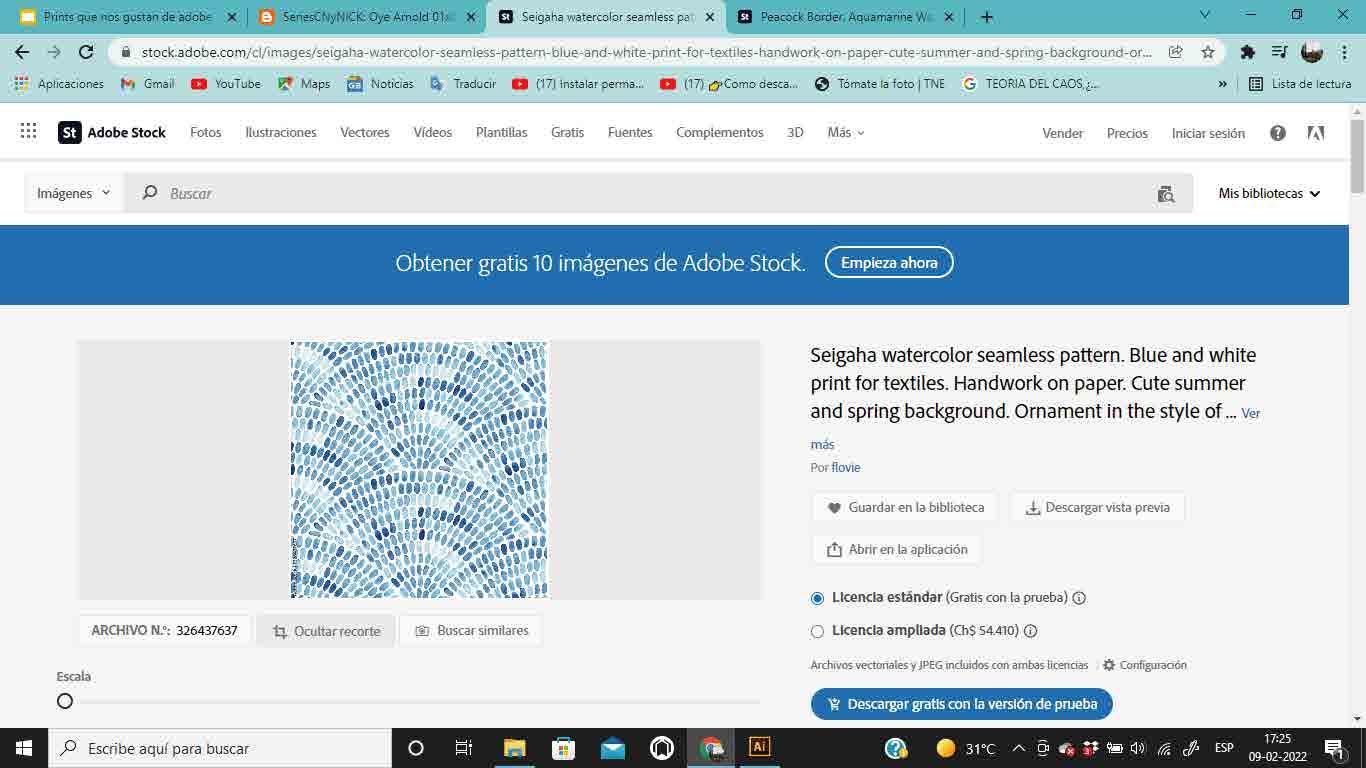
Task: Open Iniciar sesión
Action: [1208, 133]
